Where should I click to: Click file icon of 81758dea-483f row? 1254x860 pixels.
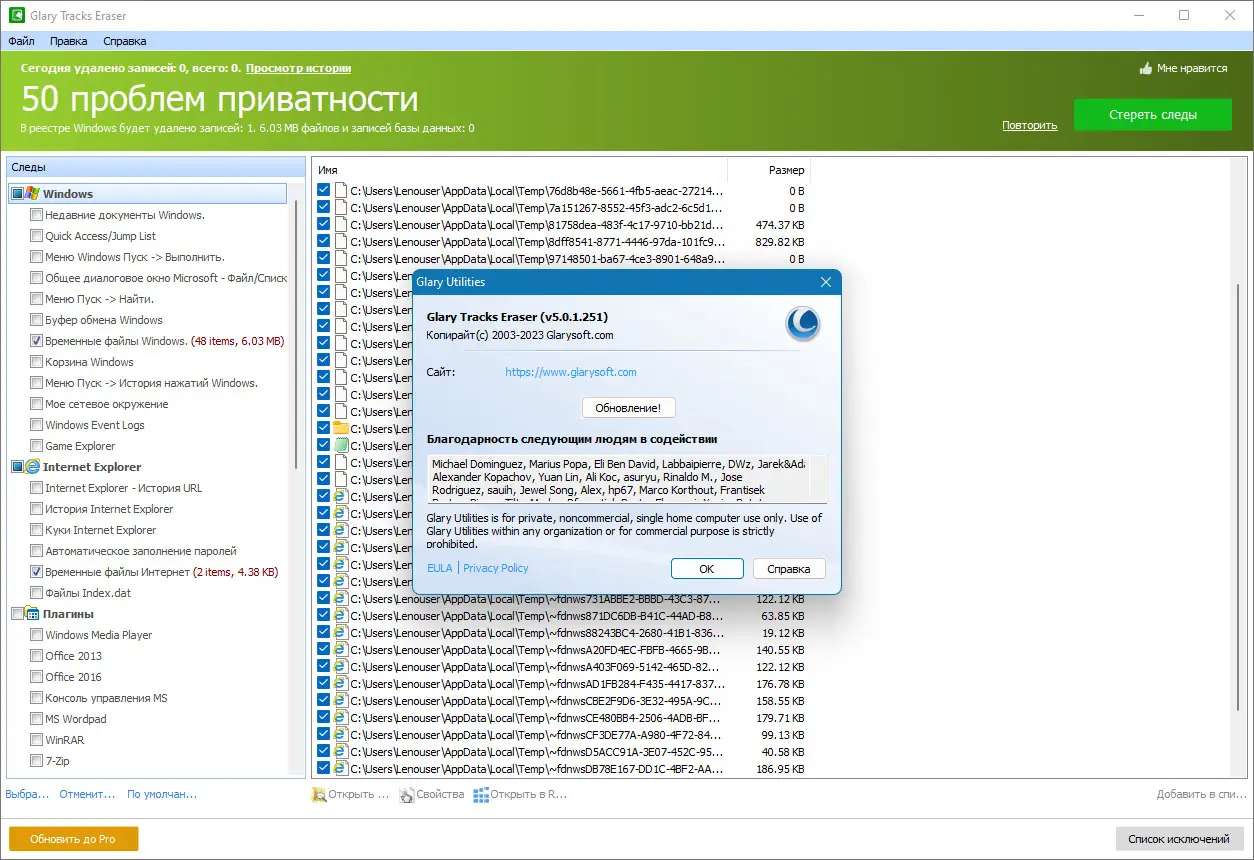(x=340, y=224)
